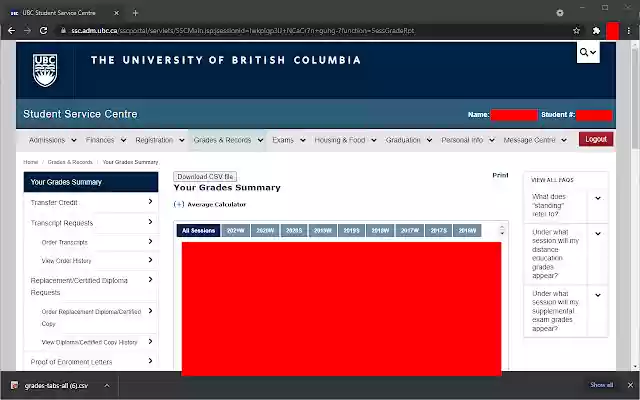Open Exams menu

(x=289, y=140)
